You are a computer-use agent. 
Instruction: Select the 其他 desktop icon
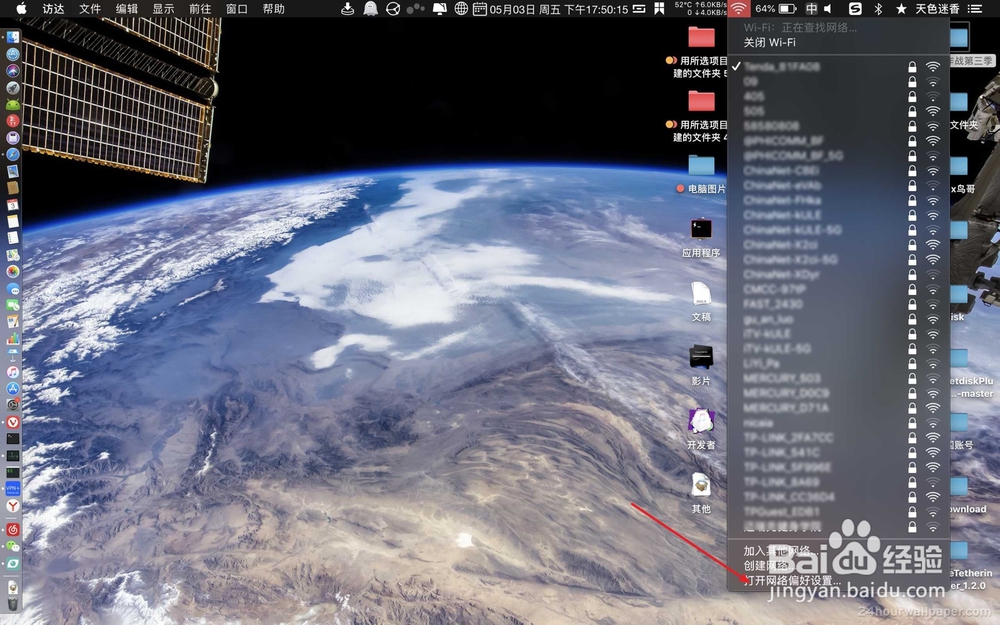(x=701, y=485)
